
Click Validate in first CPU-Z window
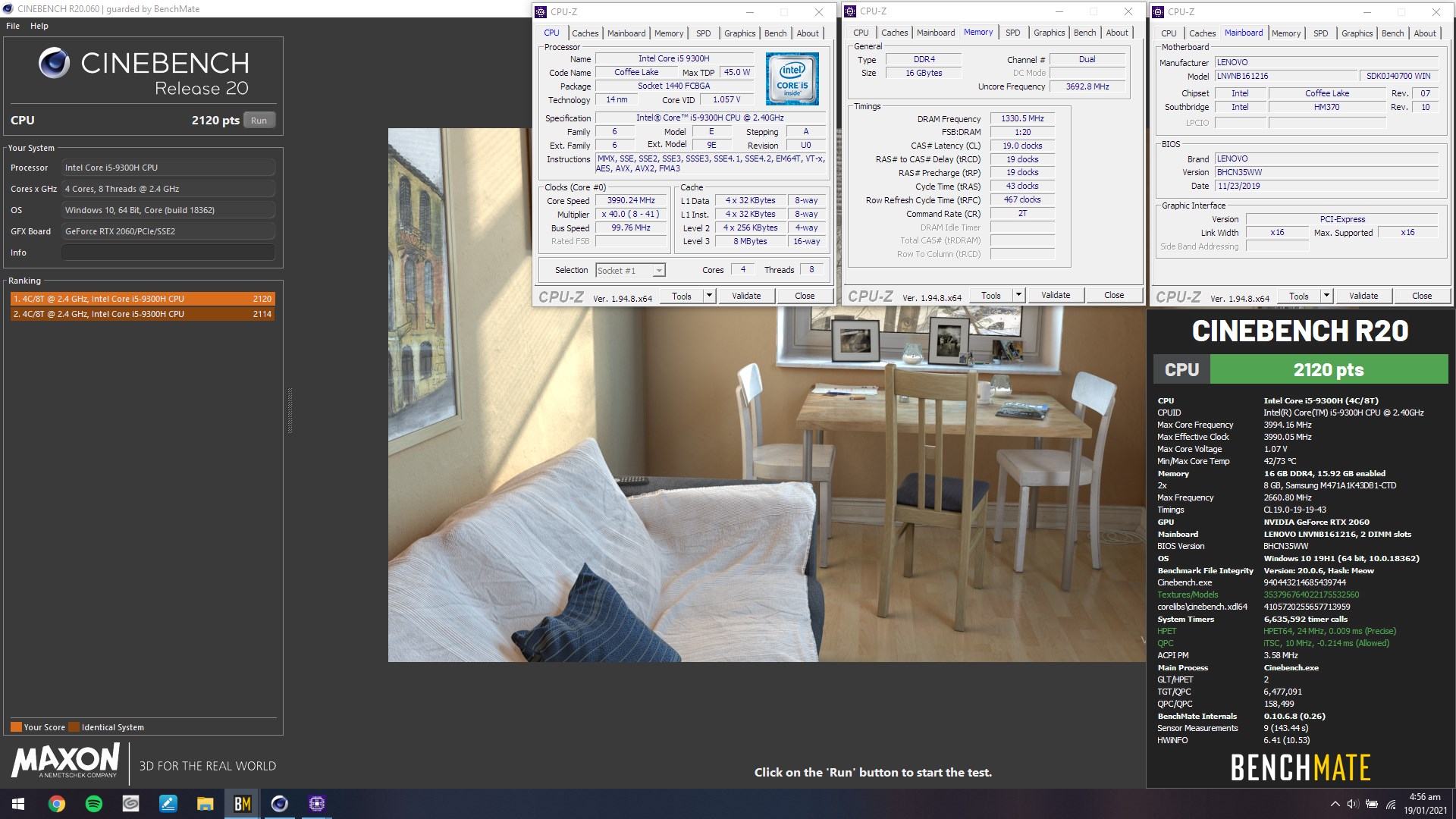[746, 297]
